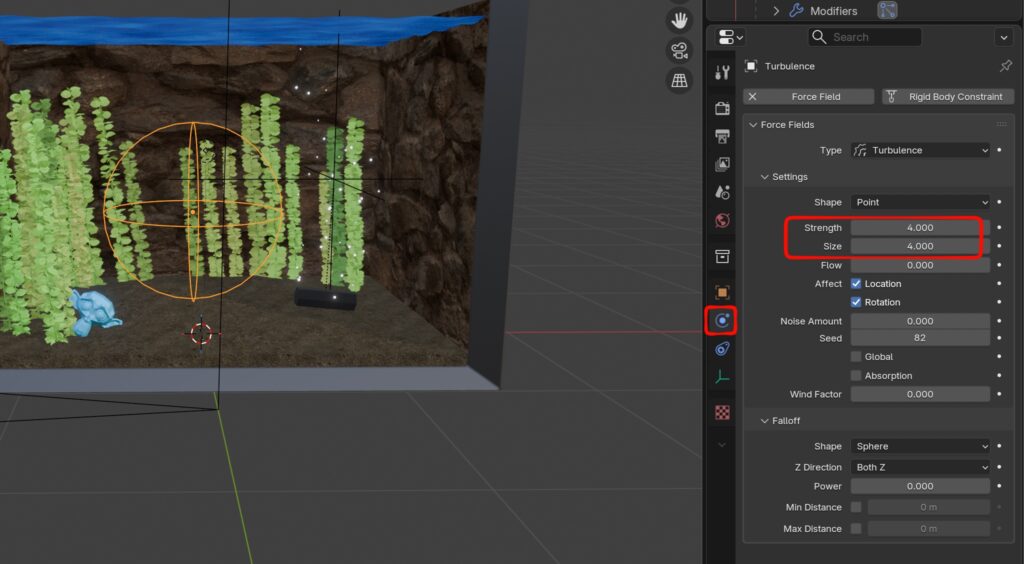The height and width of the screenshot is (564, 1024).
Task: Toggle camera view in viewport
Action: [x=680, y=50]
